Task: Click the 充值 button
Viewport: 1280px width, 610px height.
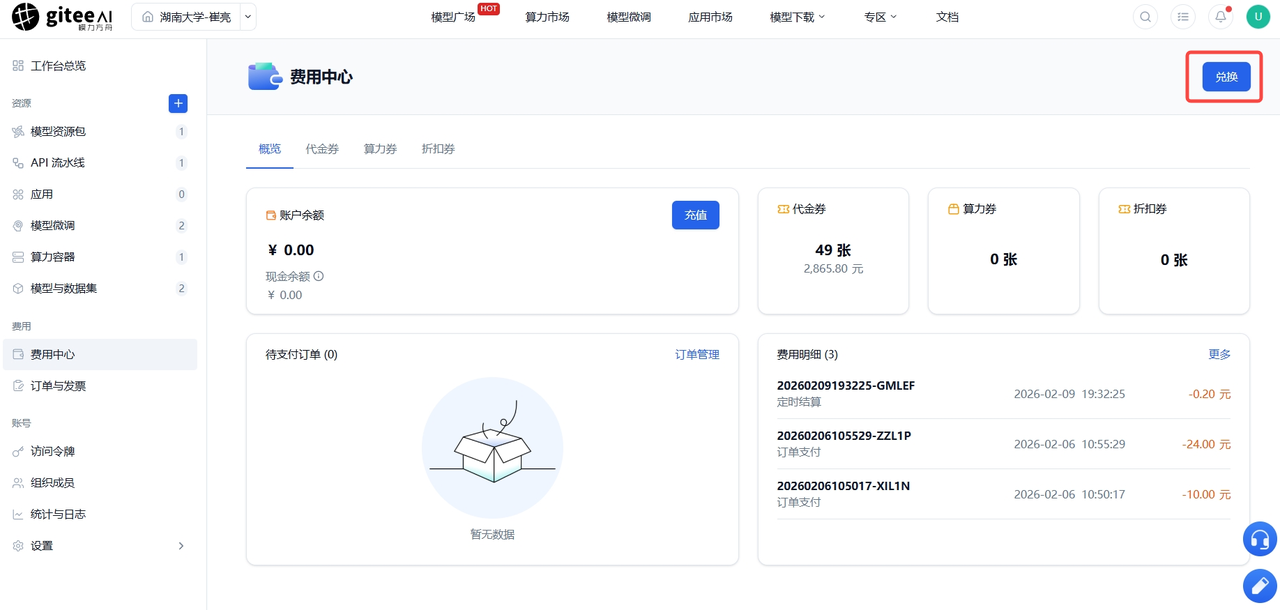Action: (x=695, y=215)
